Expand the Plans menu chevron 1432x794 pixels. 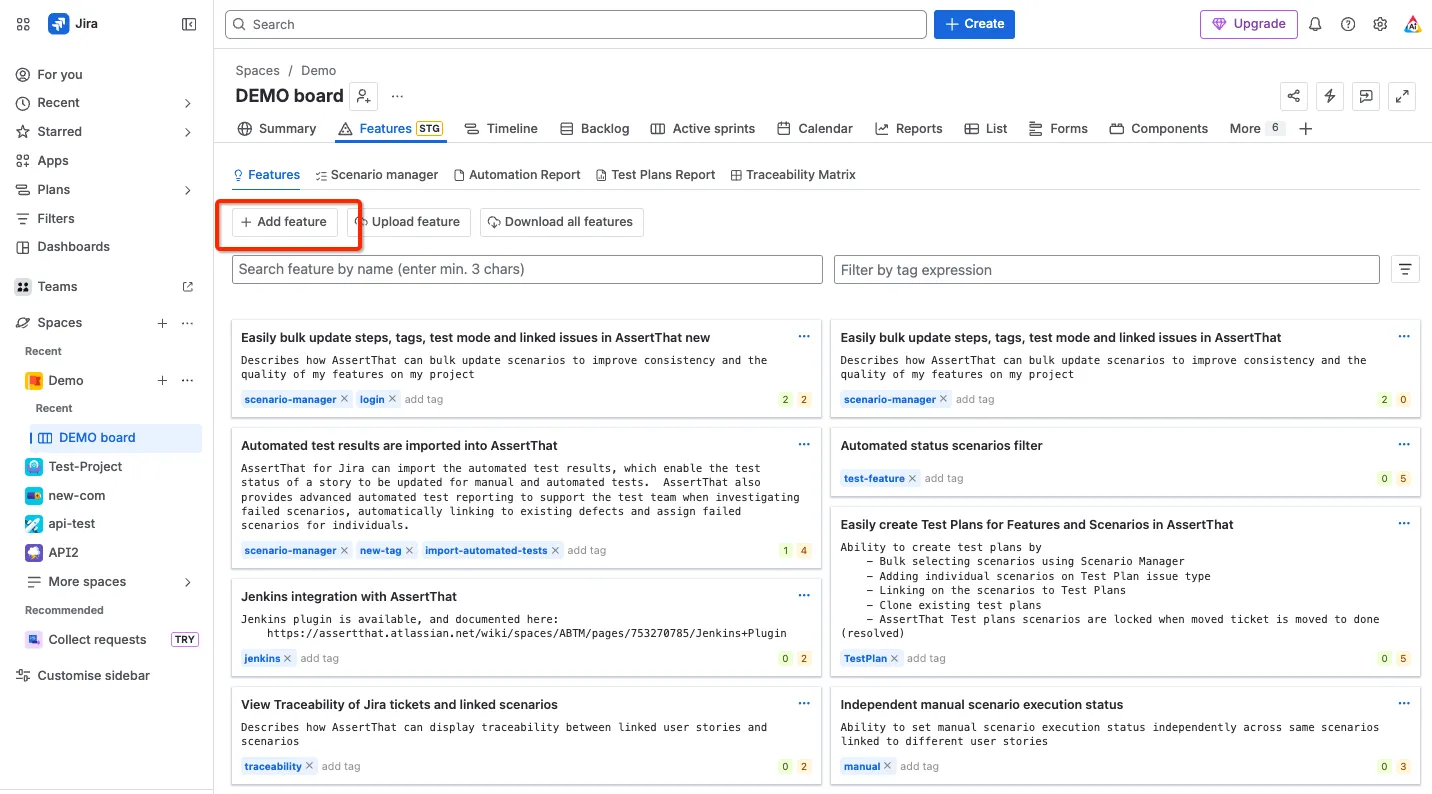(x=188, y=190)
